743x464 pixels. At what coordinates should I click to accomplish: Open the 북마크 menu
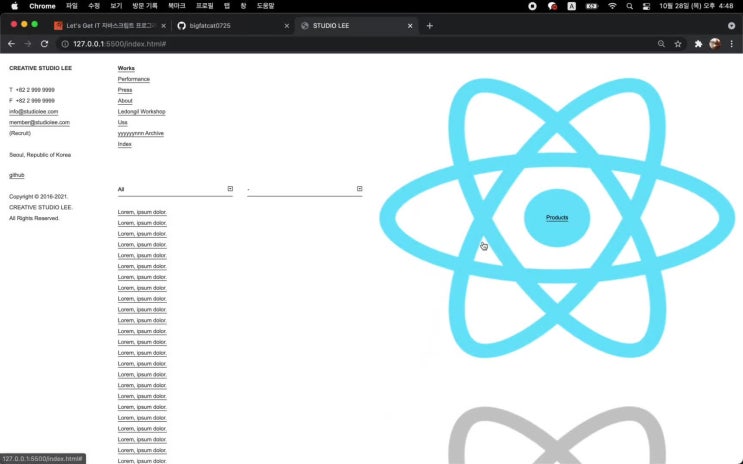pos(177,6)
